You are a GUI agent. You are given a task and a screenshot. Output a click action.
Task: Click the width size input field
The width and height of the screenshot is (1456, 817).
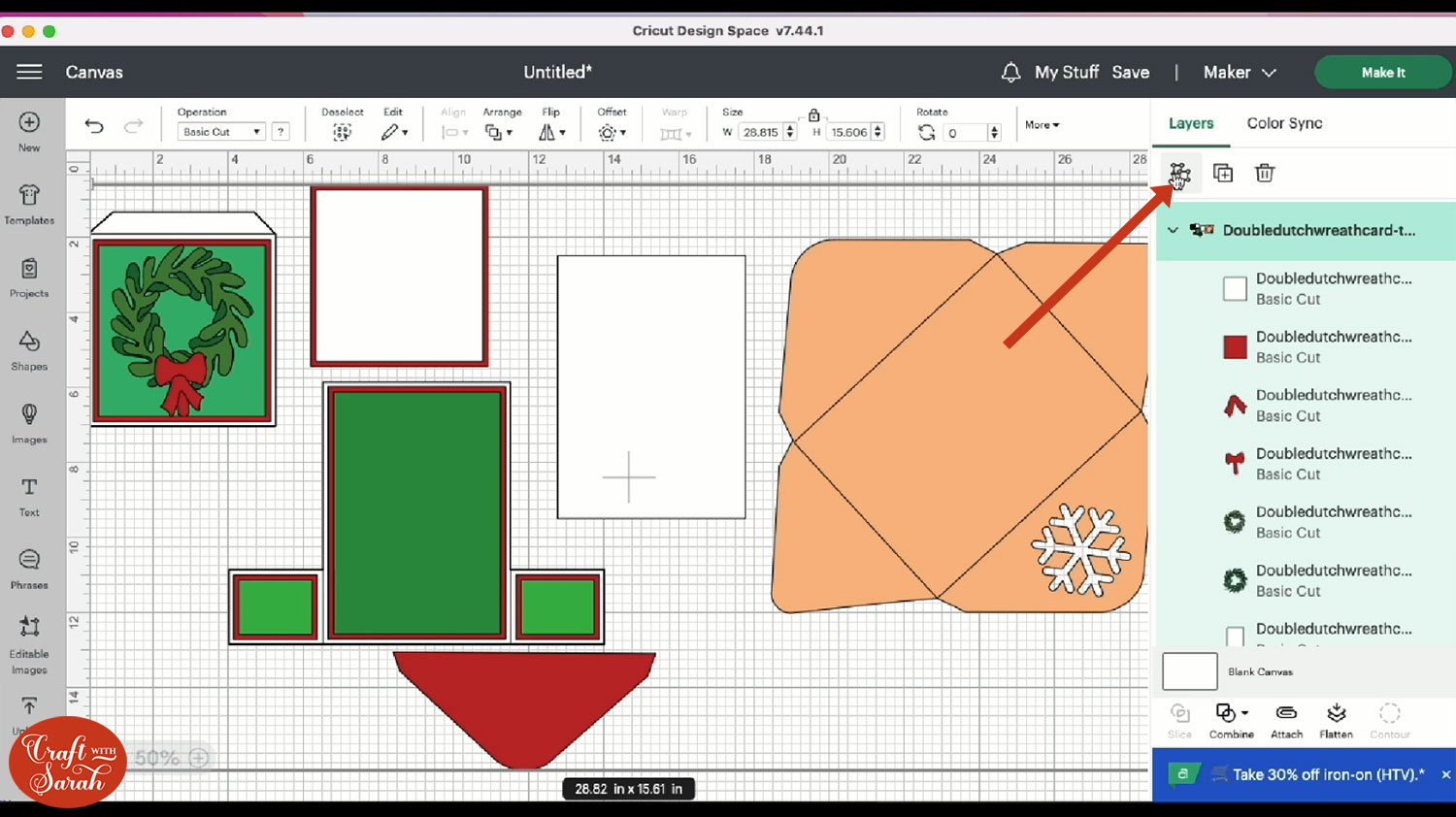(760, 132)
